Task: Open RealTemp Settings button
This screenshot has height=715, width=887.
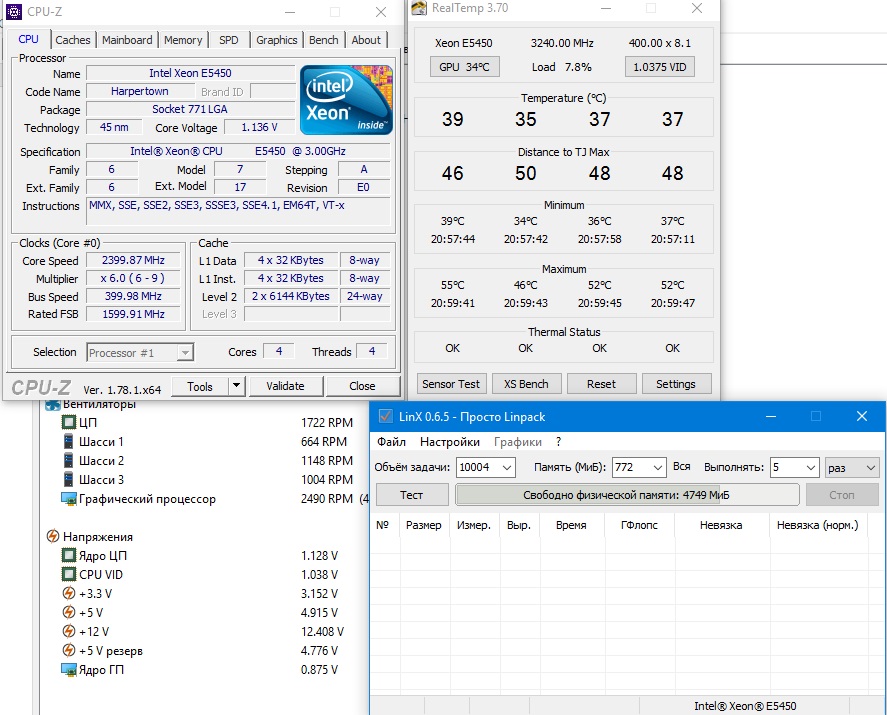Action: [x=676, y=384]
